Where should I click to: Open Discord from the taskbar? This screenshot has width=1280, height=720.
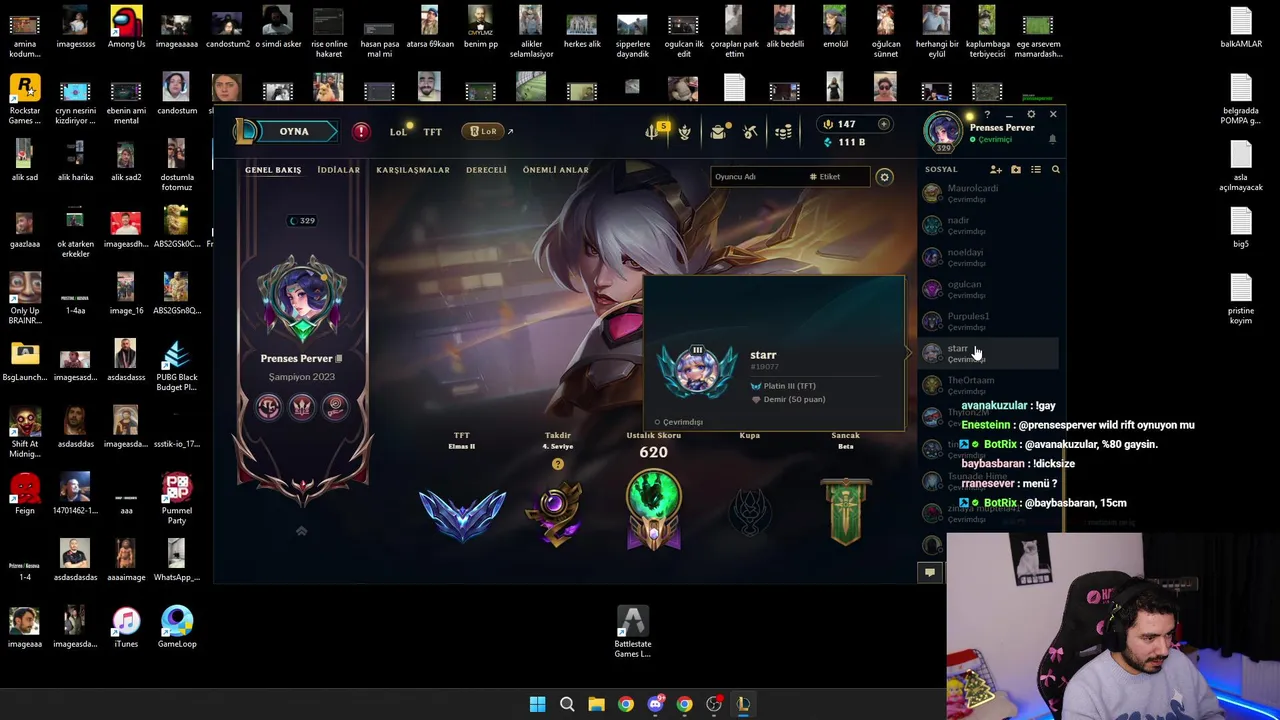(655, 704)
